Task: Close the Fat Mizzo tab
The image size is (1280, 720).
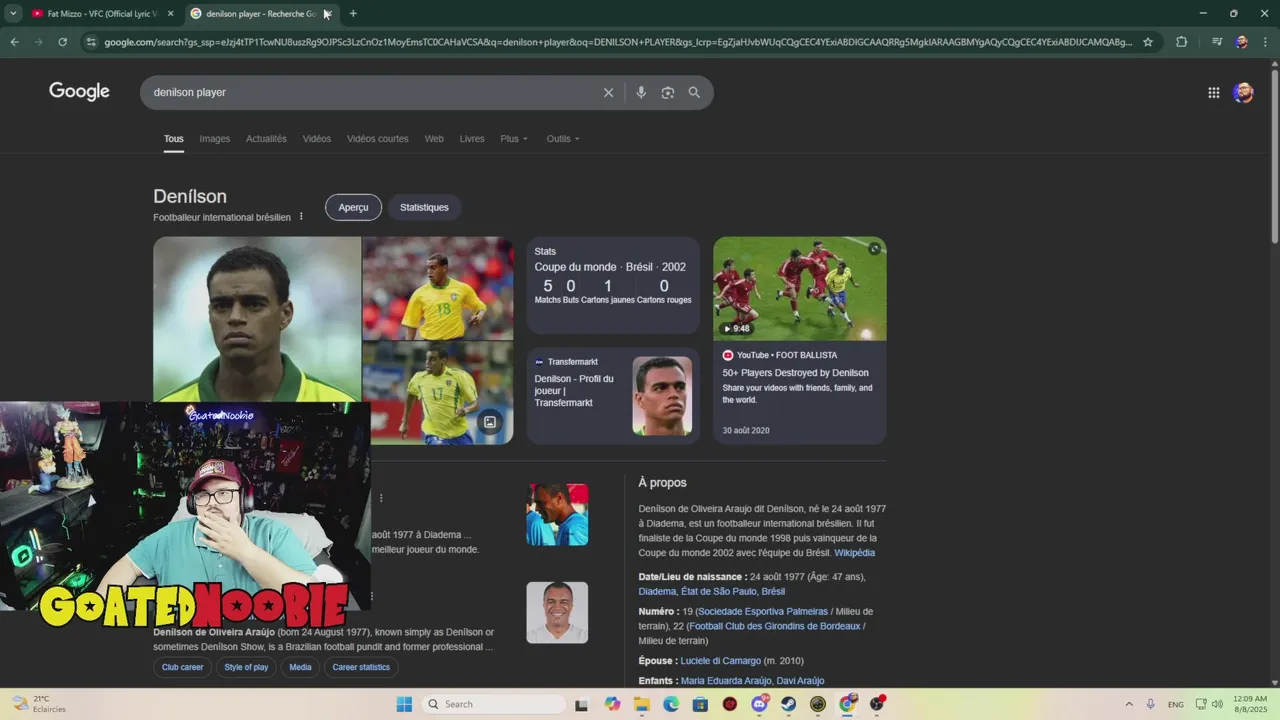Action: coord(170,13)
